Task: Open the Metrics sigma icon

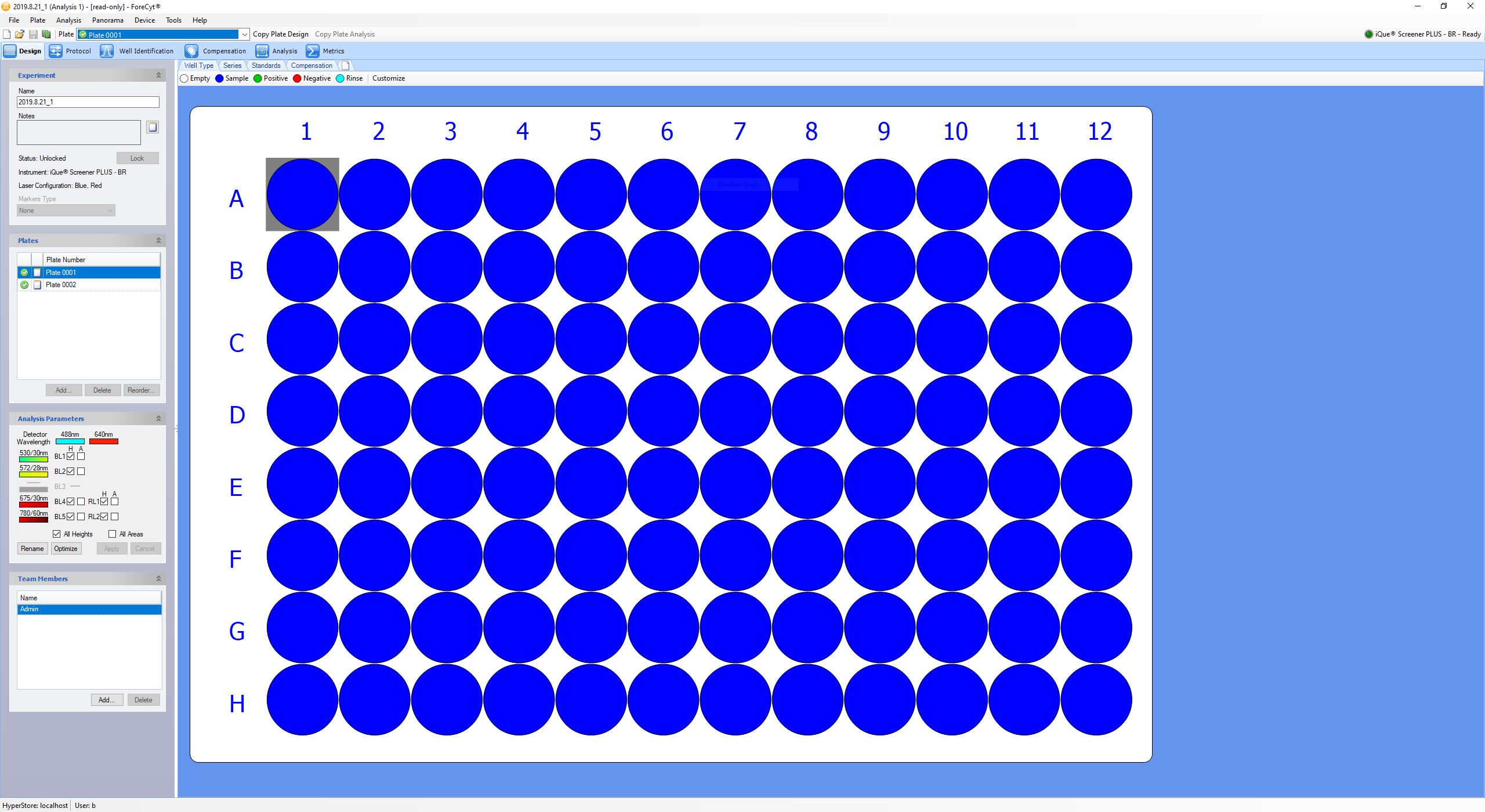Action: [313, 51]
